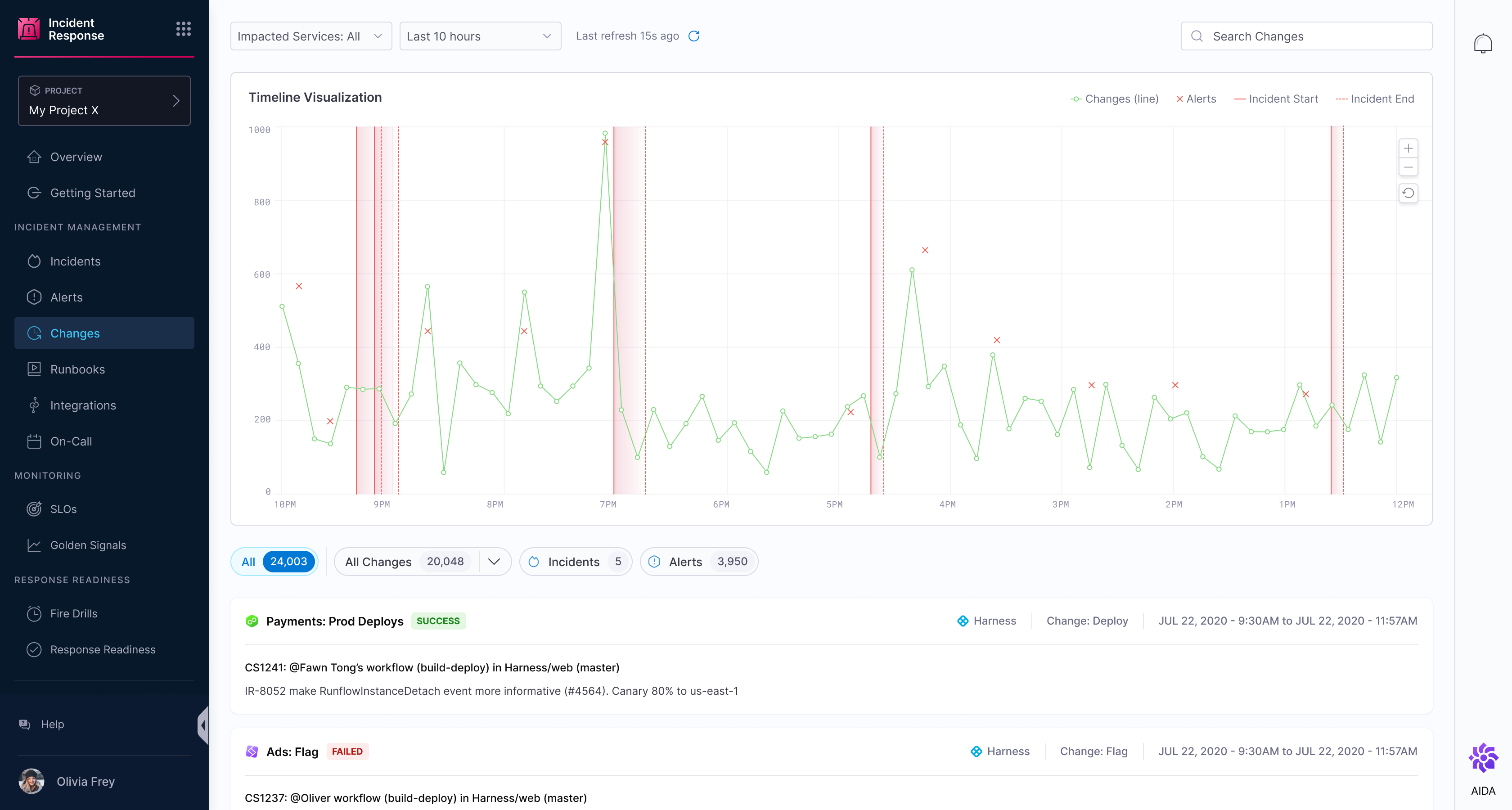Click the refresh icon next to Last refresh

point(694,36)
